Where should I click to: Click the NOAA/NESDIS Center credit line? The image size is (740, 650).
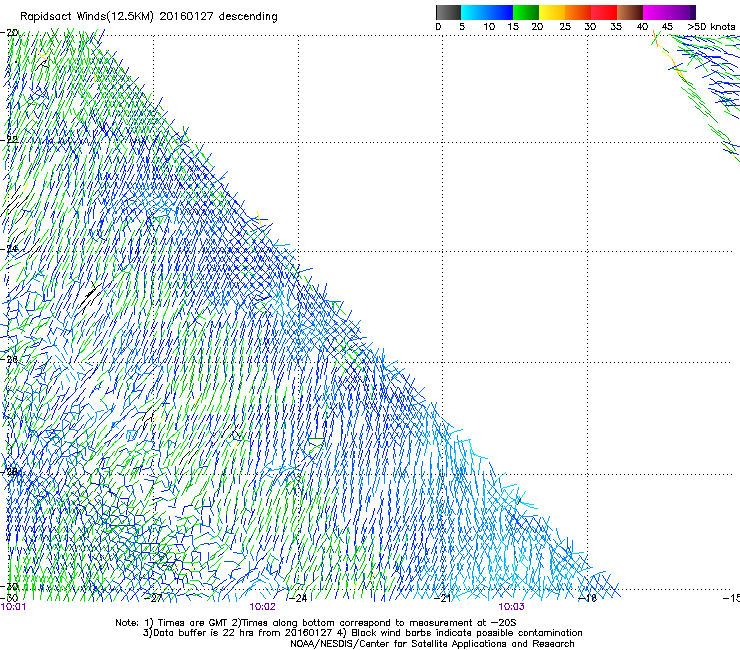(x=432, y=644)
